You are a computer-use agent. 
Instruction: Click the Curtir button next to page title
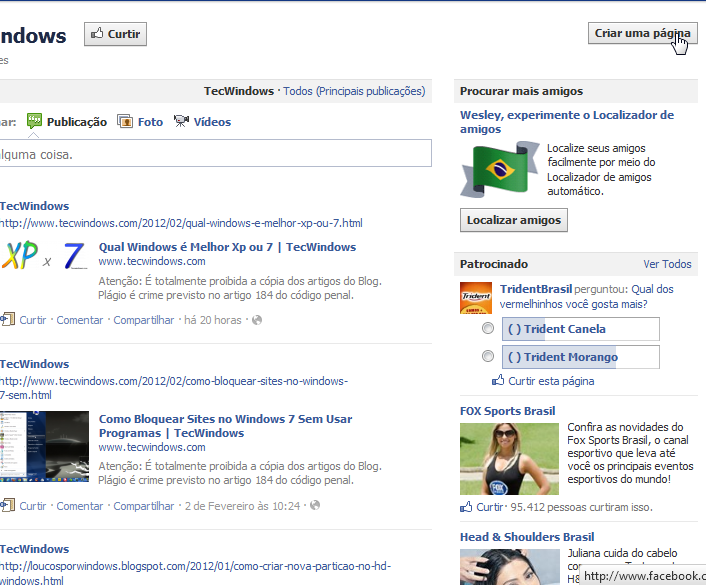click(115, 34)
